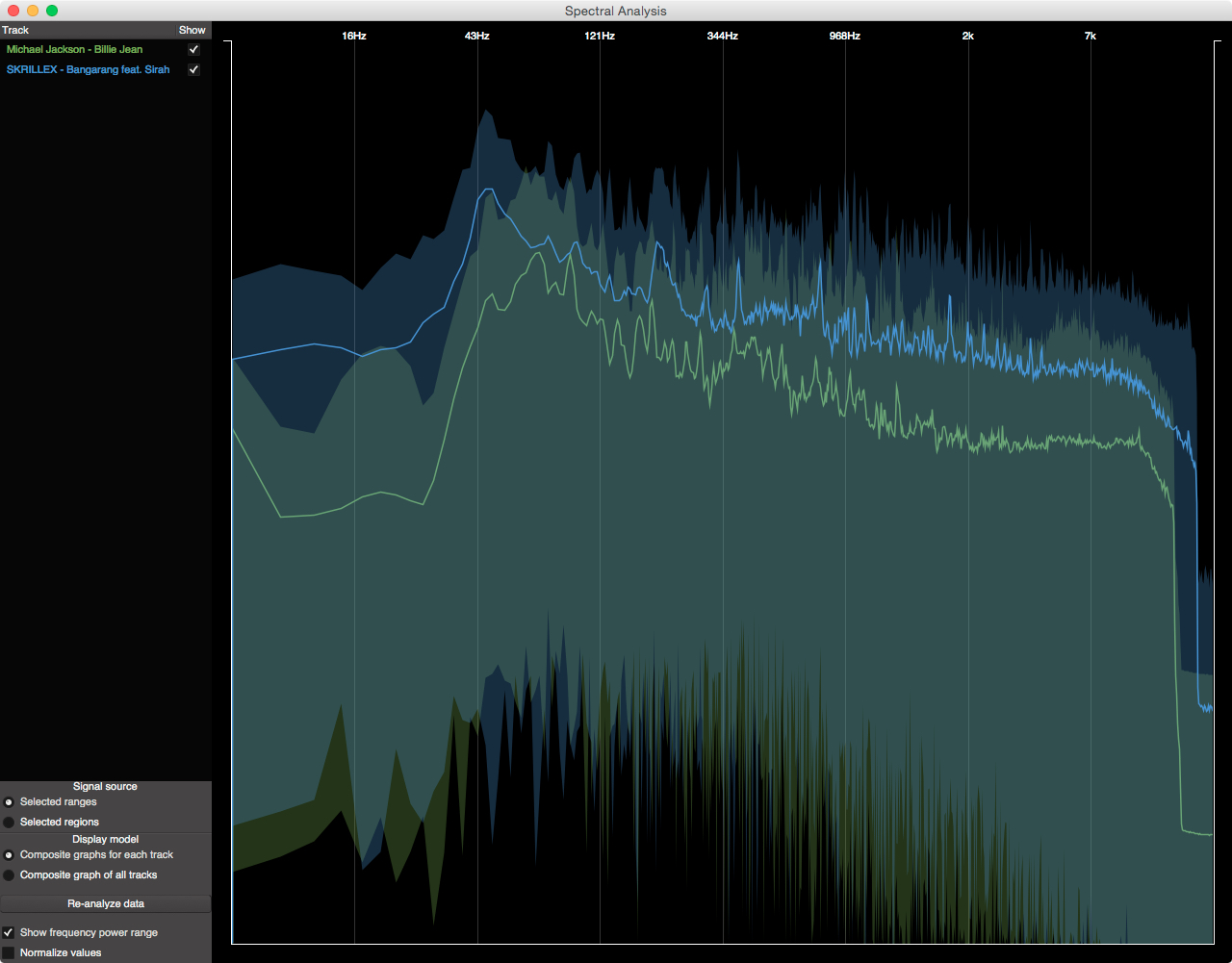Select Composite graph of all tracks
1232x963 pixels.
[x=9, y=874]
